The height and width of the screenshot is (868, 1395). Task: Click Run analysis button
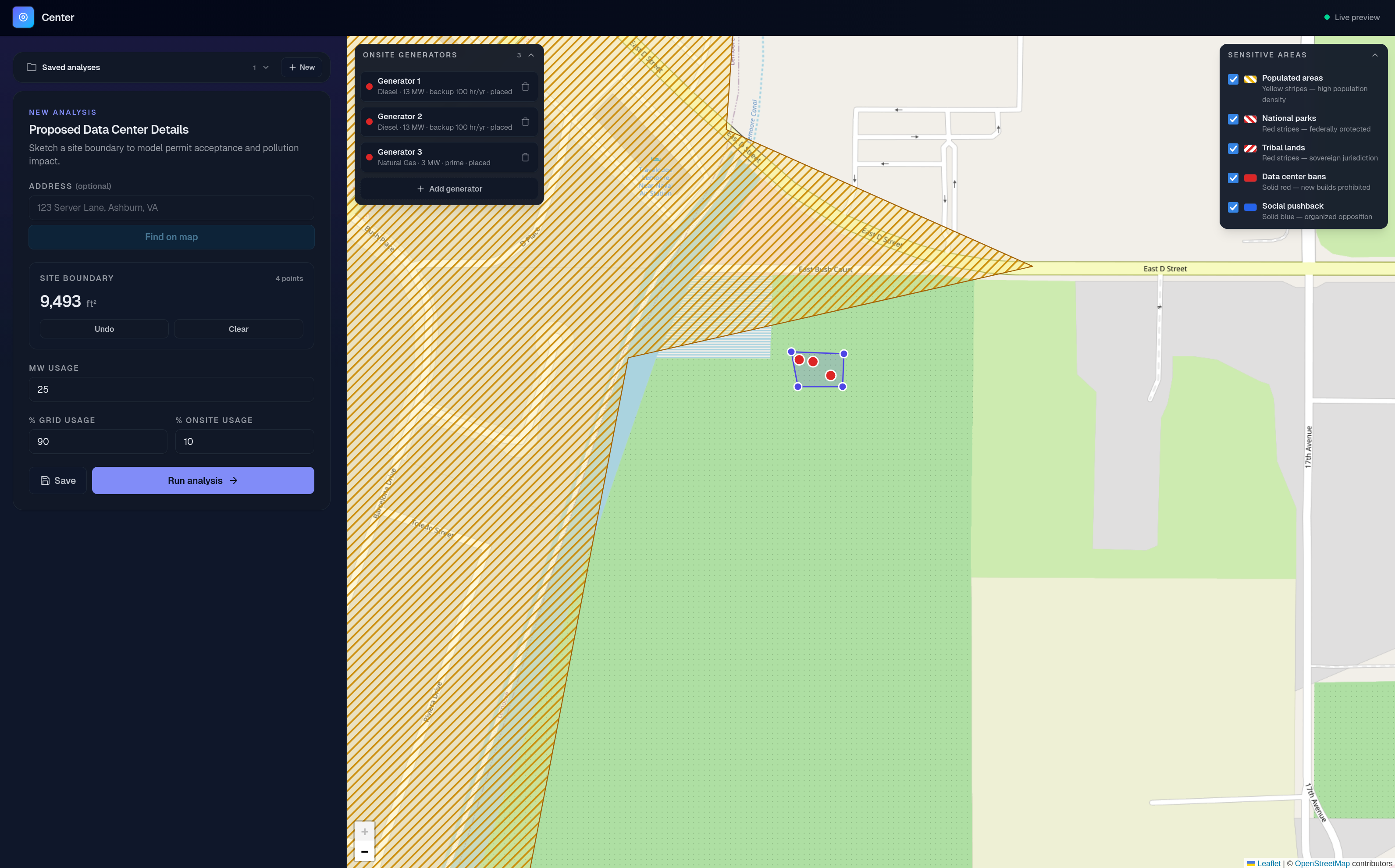[x=203, y=480]
